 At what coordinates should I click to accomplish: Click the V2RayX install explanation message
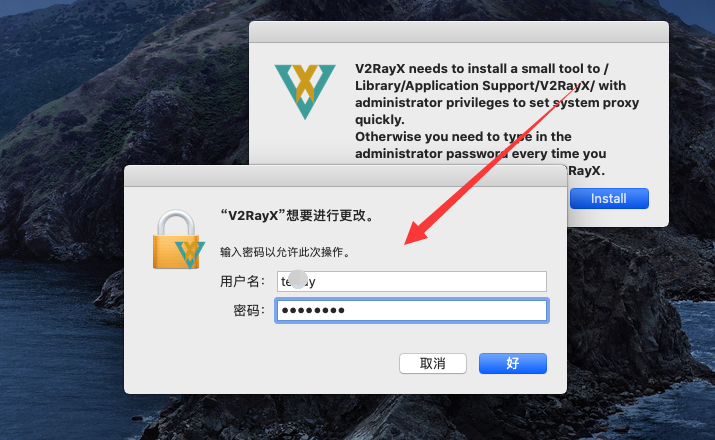coord(497,119)
